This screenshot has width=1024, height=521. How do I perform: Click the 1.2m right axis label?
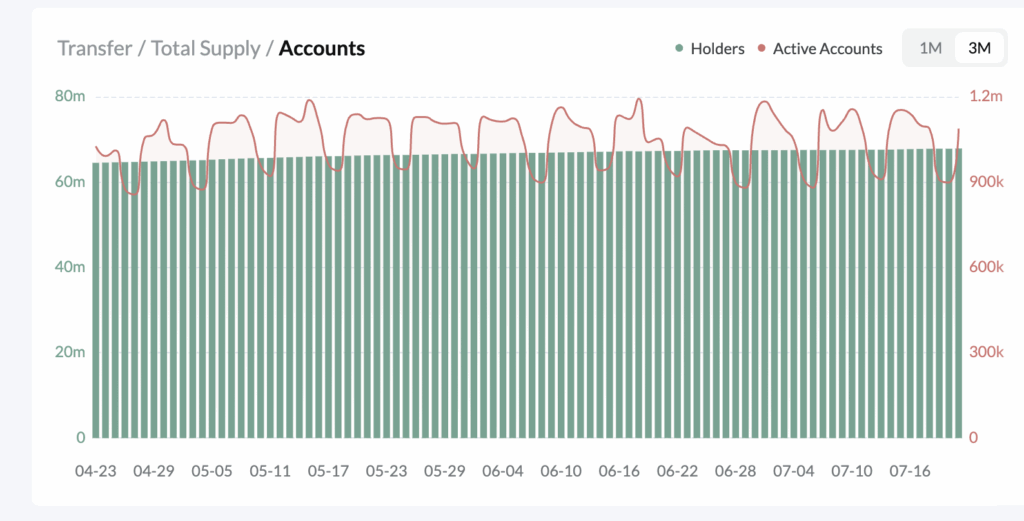pos(985,97)
